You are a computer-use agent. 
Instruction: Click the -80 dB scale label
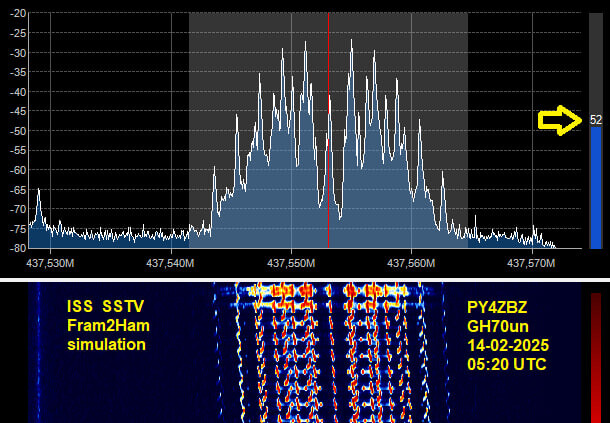[x=18, y=248]
